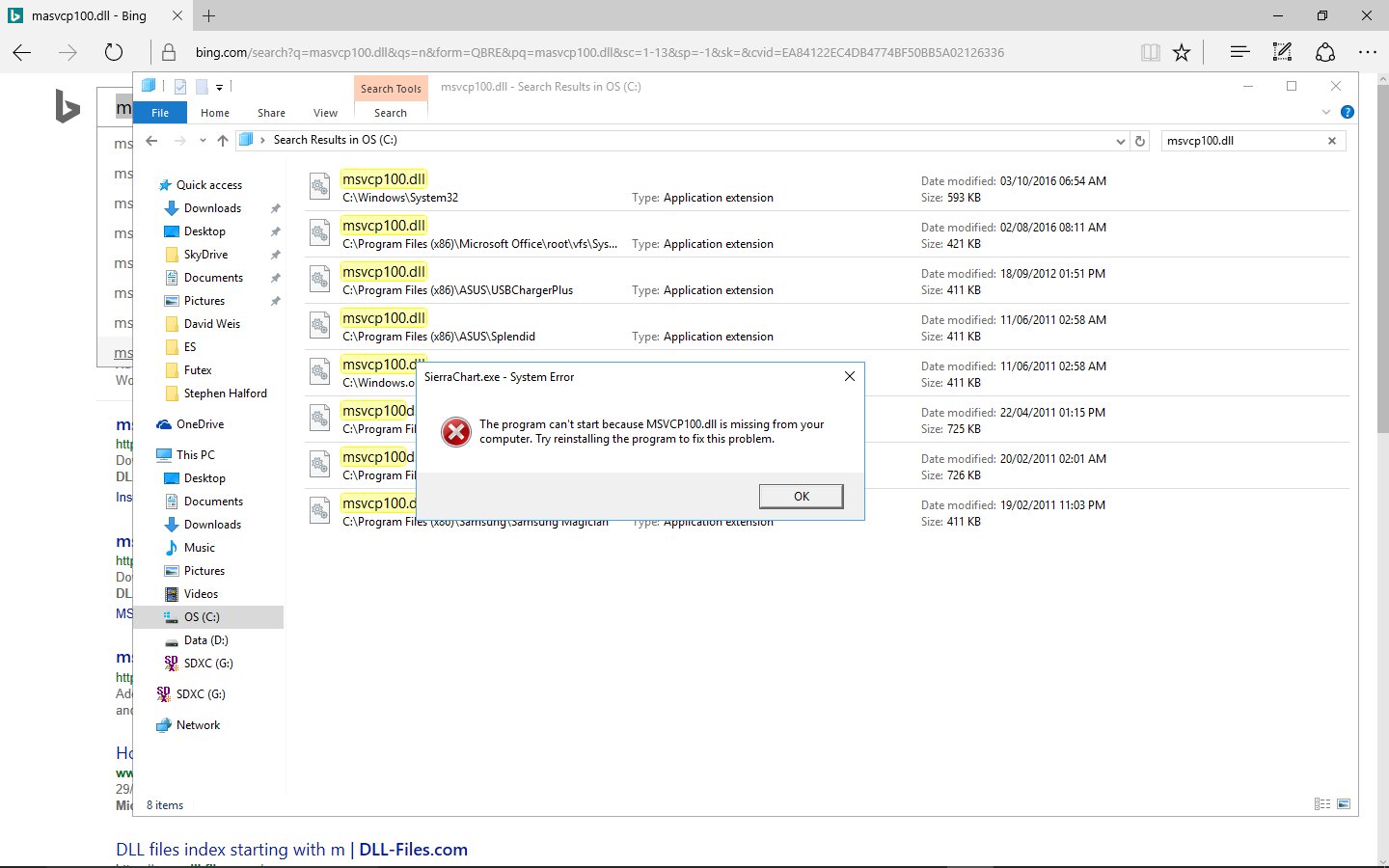1389x868 pixels.
Task: Open the Stephen Halford folder
Action: coord(225,393)
